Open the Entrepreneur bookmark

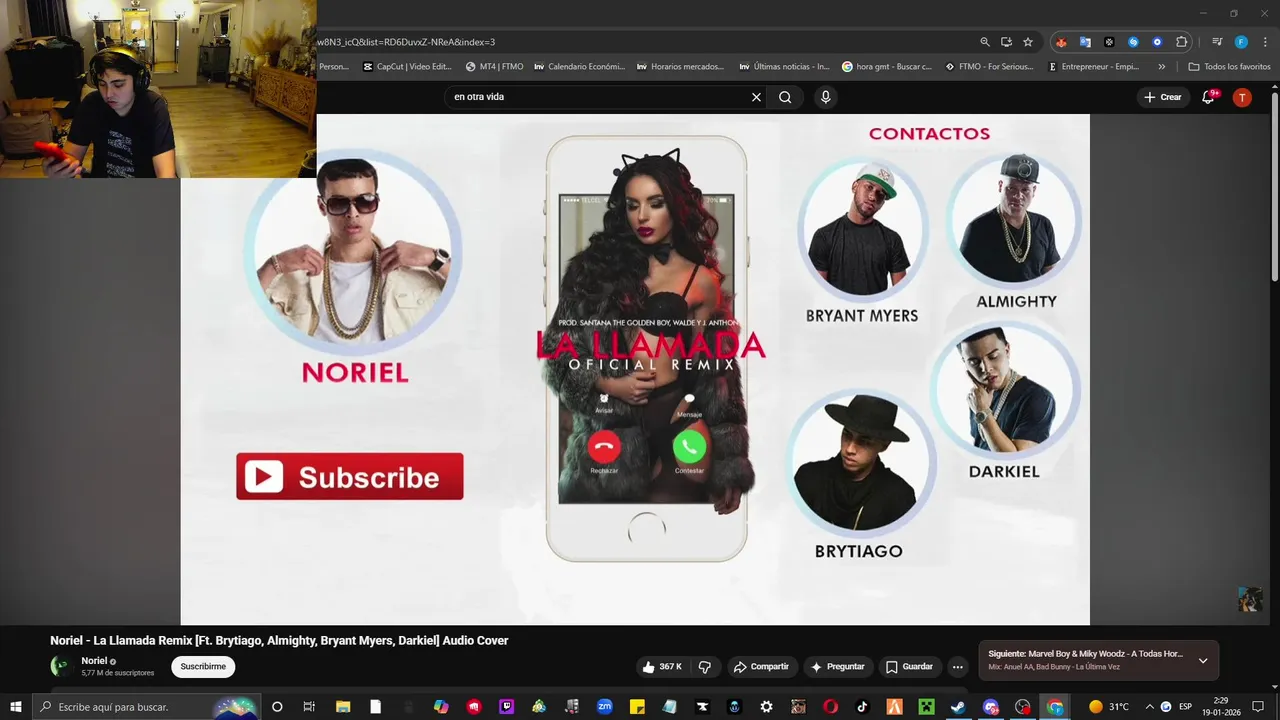(x=1093, y=67)
